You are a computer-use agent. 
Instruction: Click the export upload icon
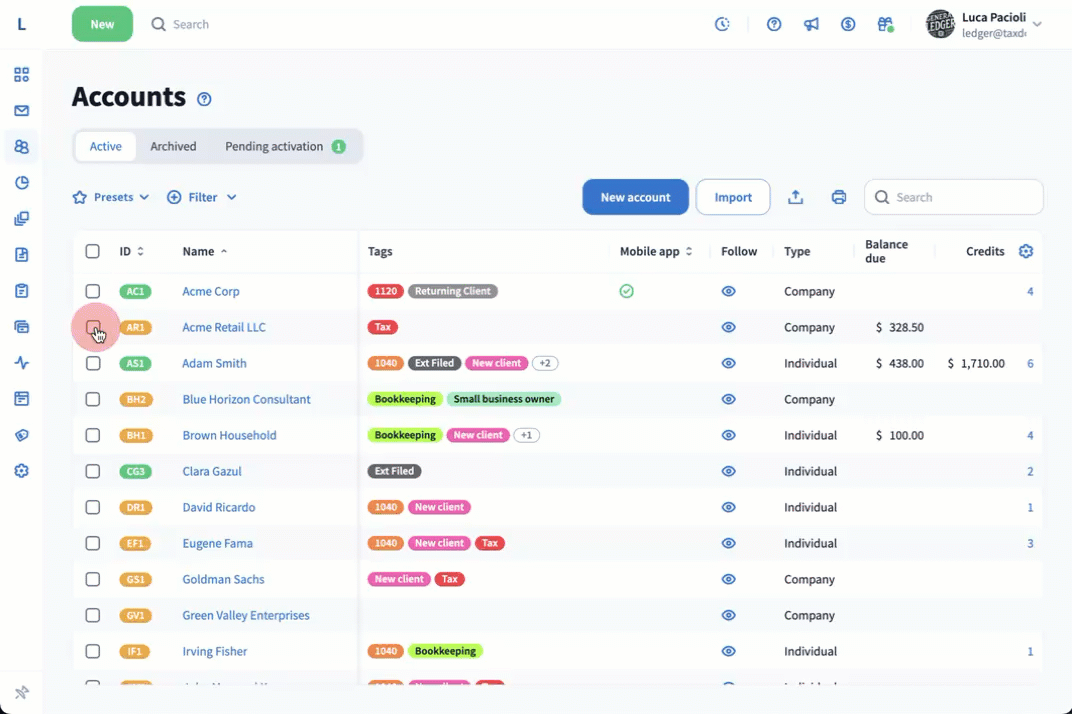click(795, 197)
